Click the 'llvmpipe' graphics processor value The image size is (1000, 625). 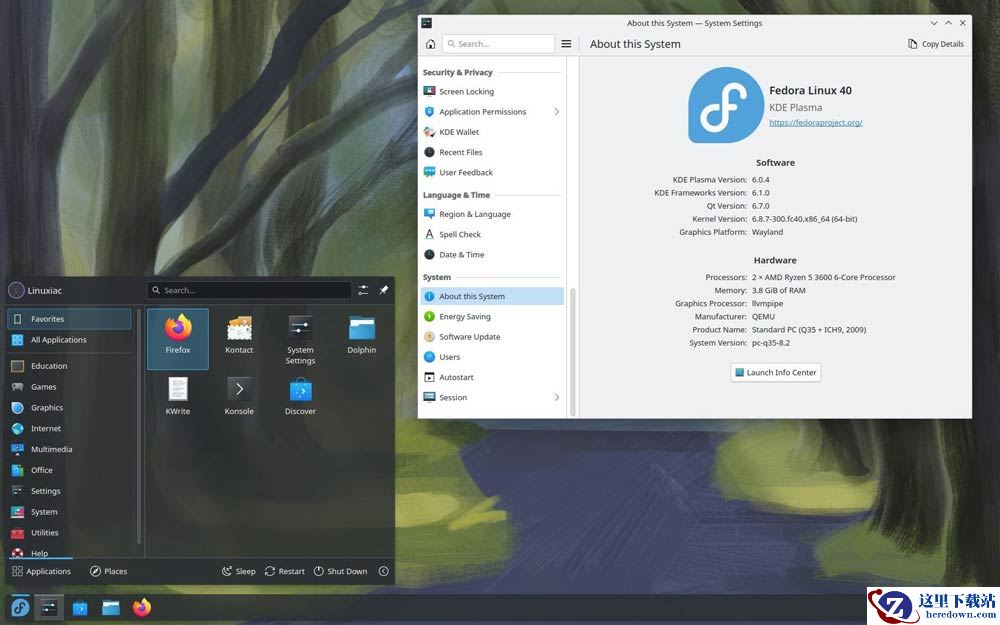click(x=767, y=304)
